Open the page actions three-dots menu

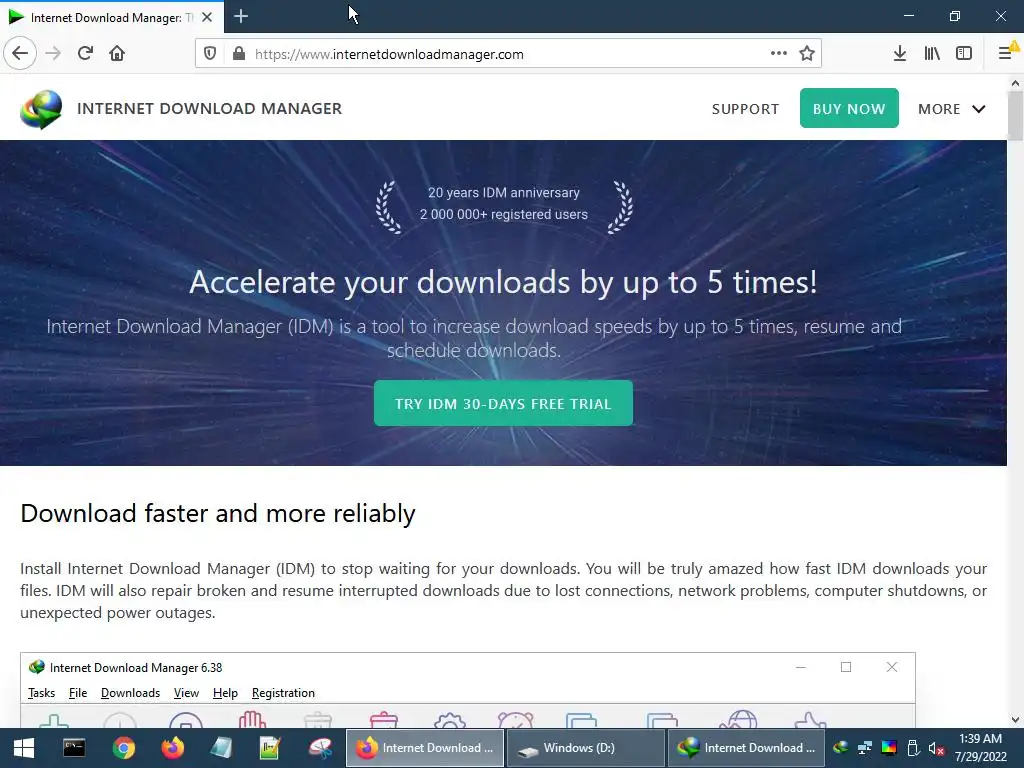click(x=778, y=54)
